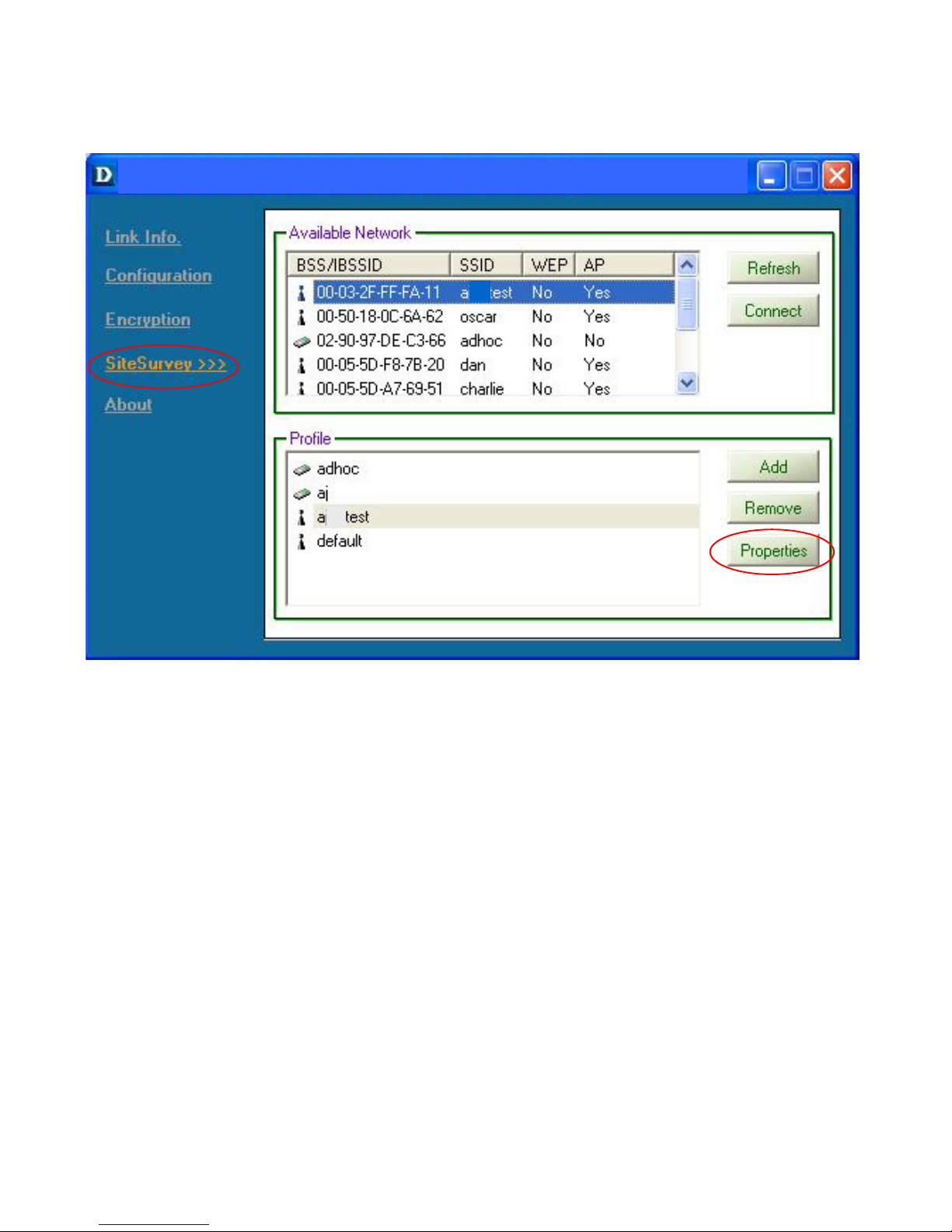The image size is (952, 1232).
Task: Select the SiteSurvey >>> link
Action: (x=166, y=364)
